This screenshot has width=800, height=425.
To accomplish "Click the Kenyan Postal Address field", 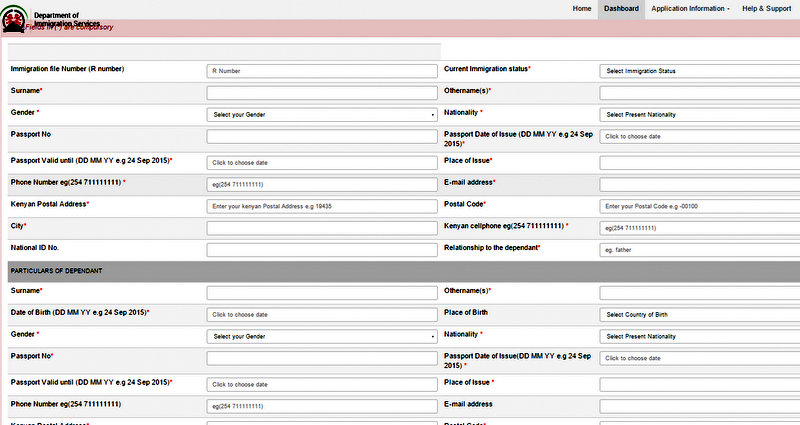I will 322,206.
